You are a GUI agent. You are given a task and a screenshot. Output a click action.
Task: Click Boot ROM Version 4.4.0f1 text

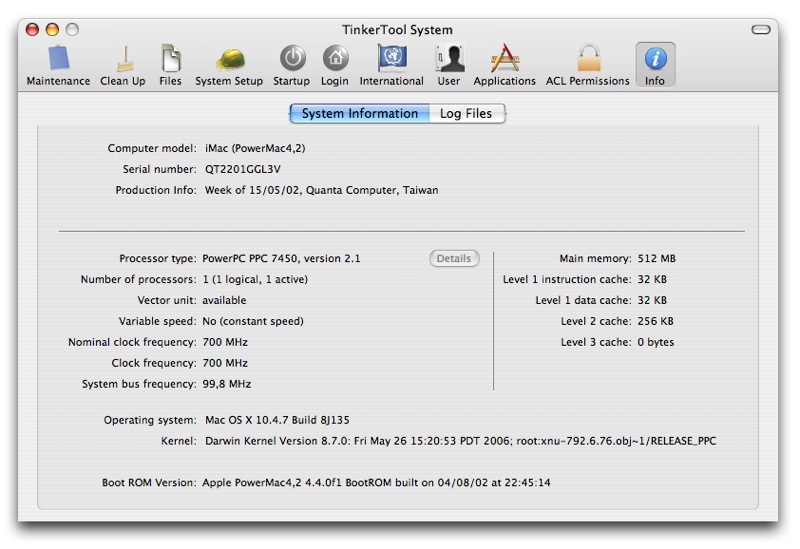click(376, 483)
